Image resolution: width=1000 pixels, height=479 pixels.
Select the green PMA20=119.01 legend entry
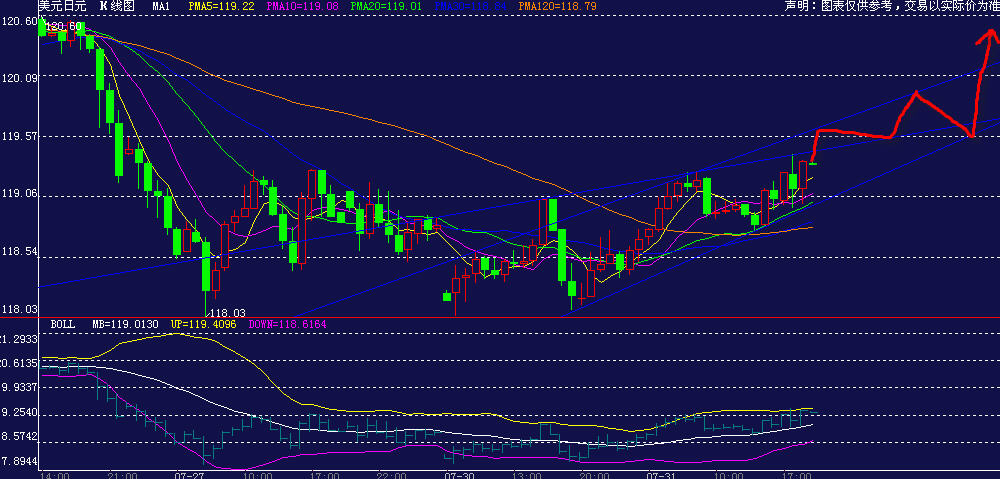click(388, 6)
